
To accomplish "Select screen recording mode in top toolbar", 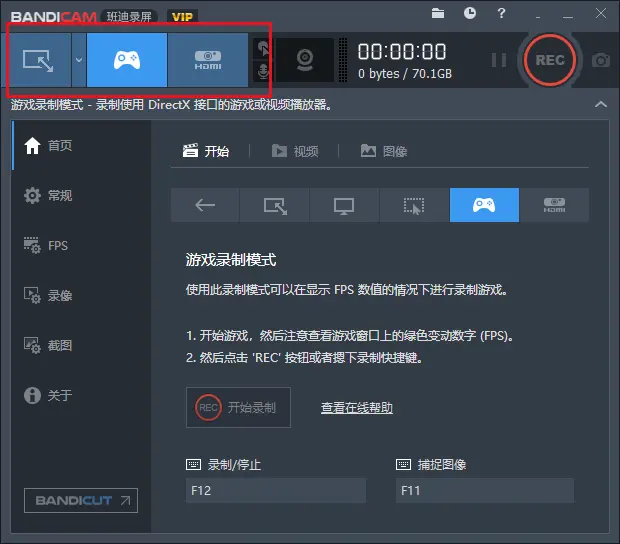I will click(x=40, y=60).
